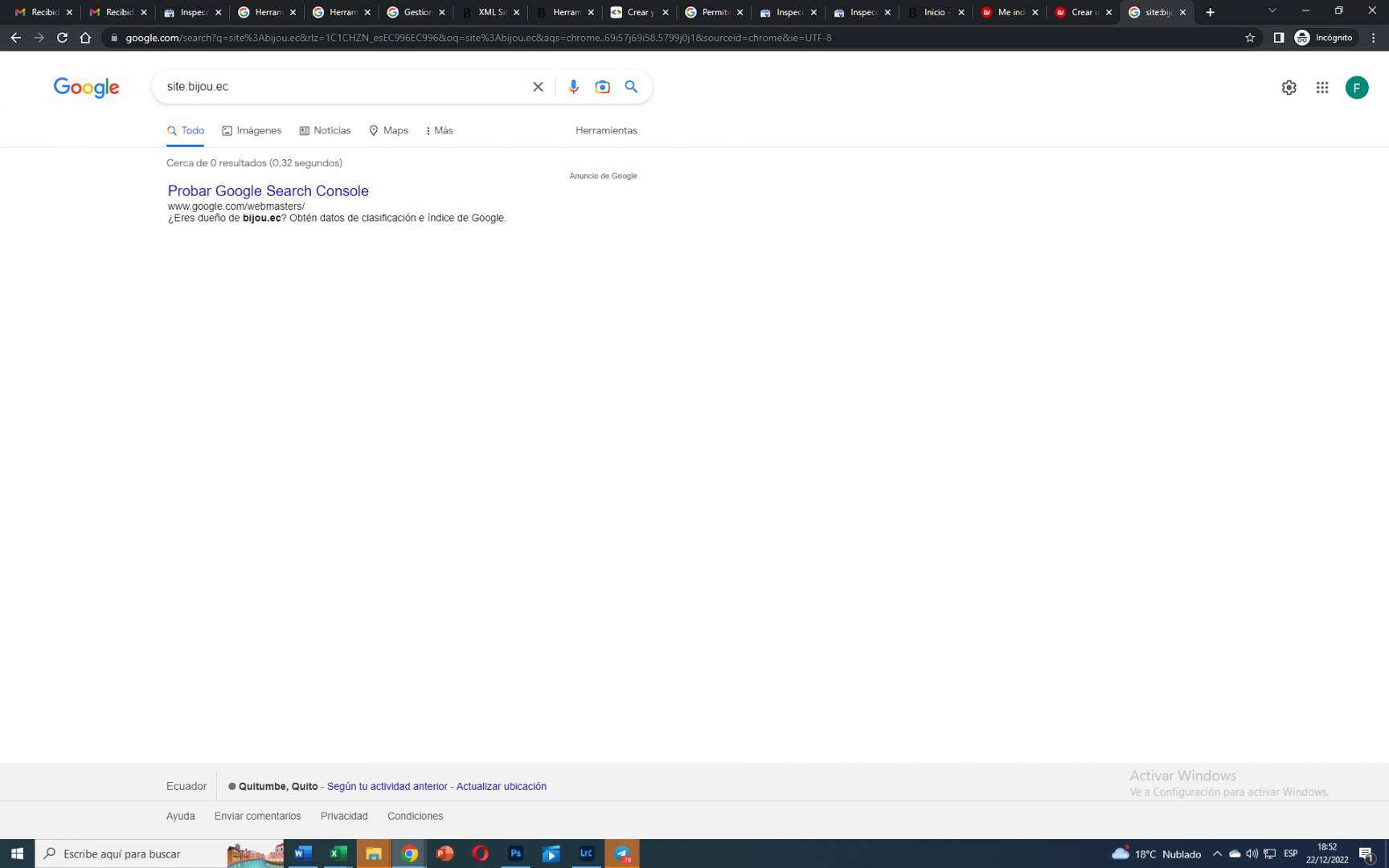Submit search with blue magnifier icon
The width and height of the screenshot is (1389, 868).
pos(631,87)
